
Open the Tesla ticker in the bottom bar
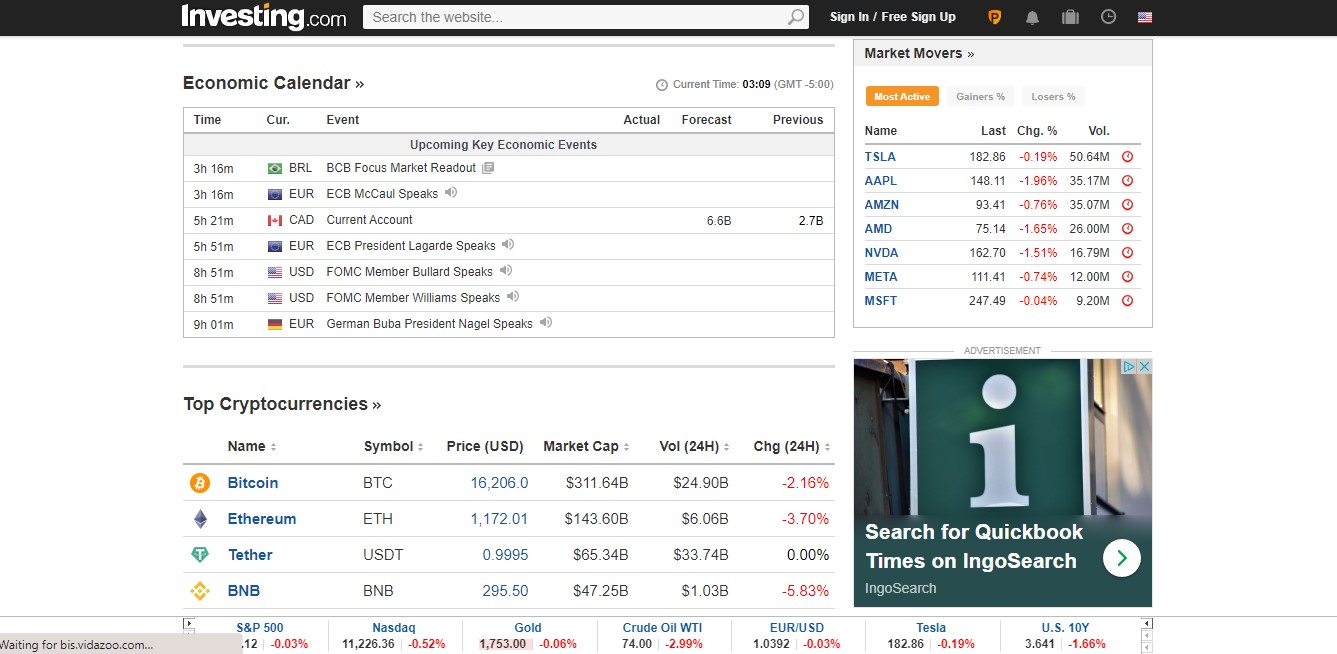tap(931, 628)
